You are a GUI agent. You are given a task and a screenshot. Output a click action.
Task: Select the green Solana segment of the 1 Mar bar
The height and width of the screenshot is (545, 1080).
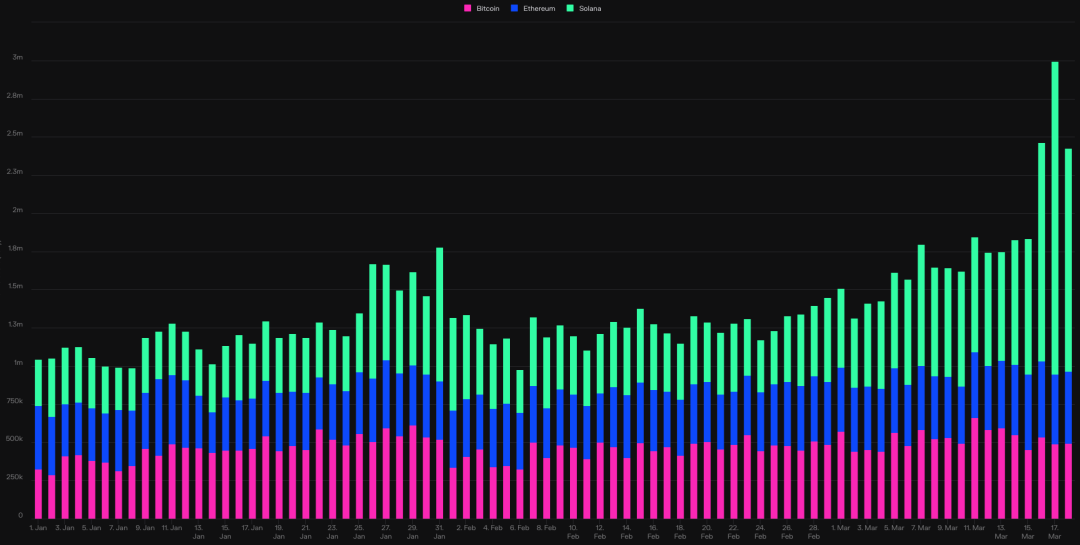[841, 328]
